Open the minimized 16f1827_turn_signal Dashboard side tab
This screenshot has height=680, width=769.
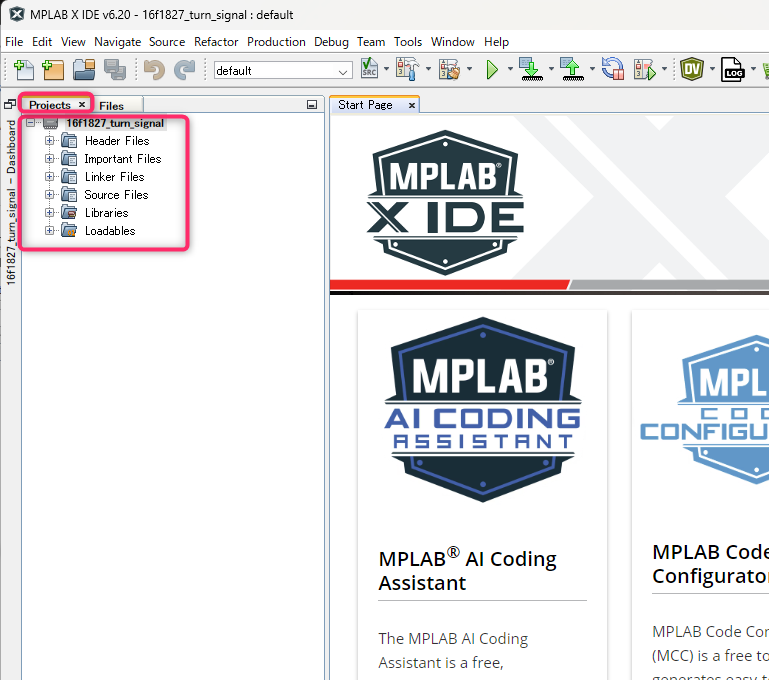(11, 202)
